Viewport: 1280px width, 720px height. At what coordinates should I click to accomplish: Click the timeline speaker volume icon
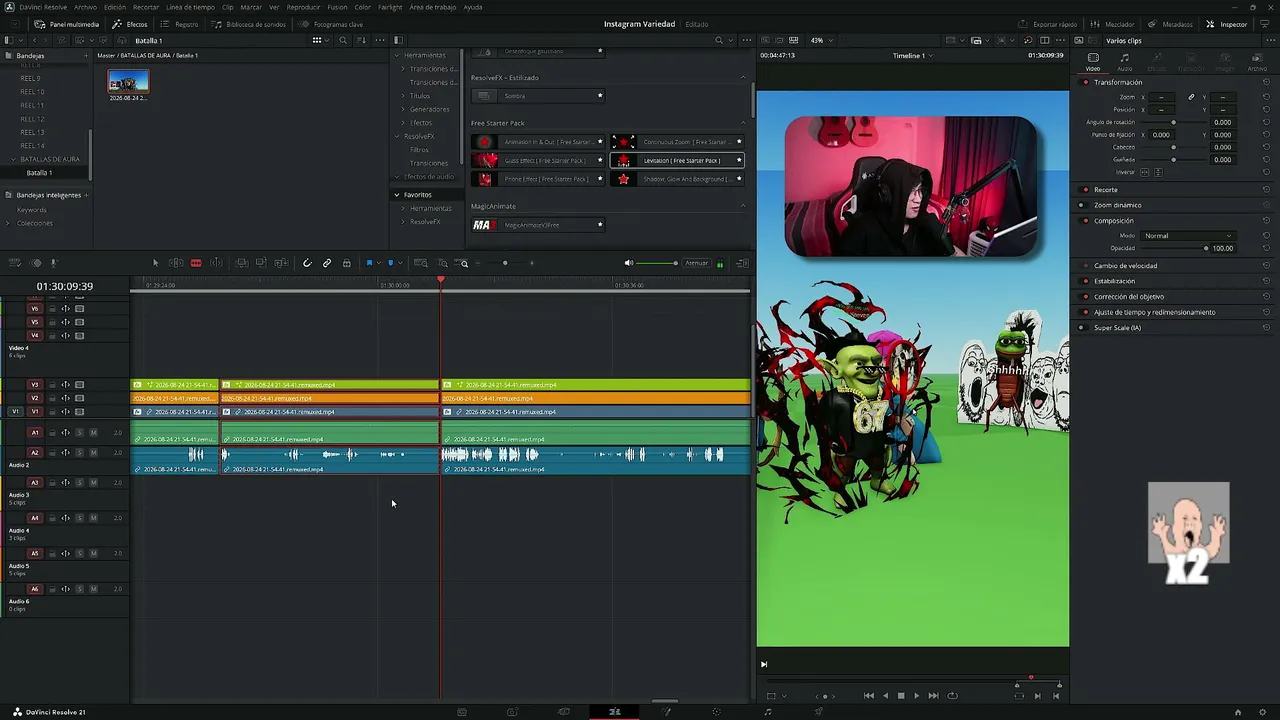point(629,263)
